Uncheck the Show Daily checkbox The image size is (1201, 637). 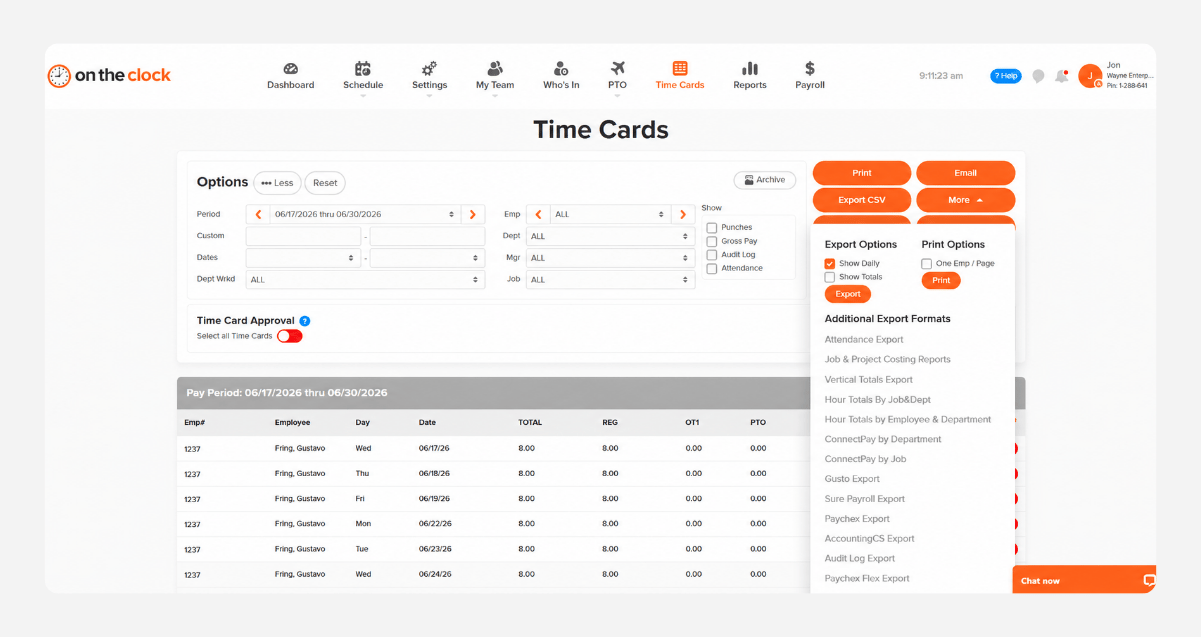pos(830,264)
